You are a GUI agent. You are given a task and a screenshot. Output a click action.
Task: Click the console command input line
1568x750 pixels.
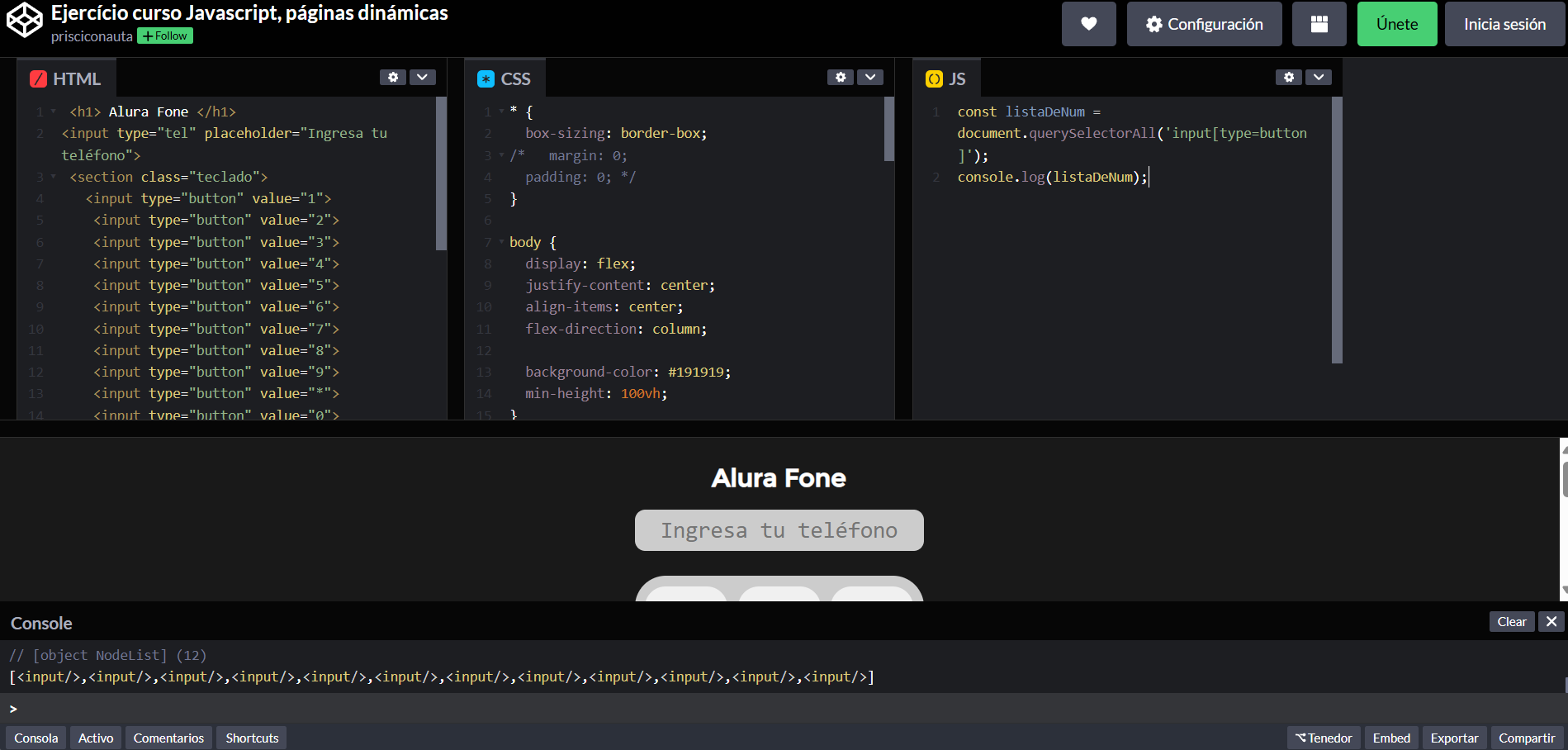click(x=784, y=709)
